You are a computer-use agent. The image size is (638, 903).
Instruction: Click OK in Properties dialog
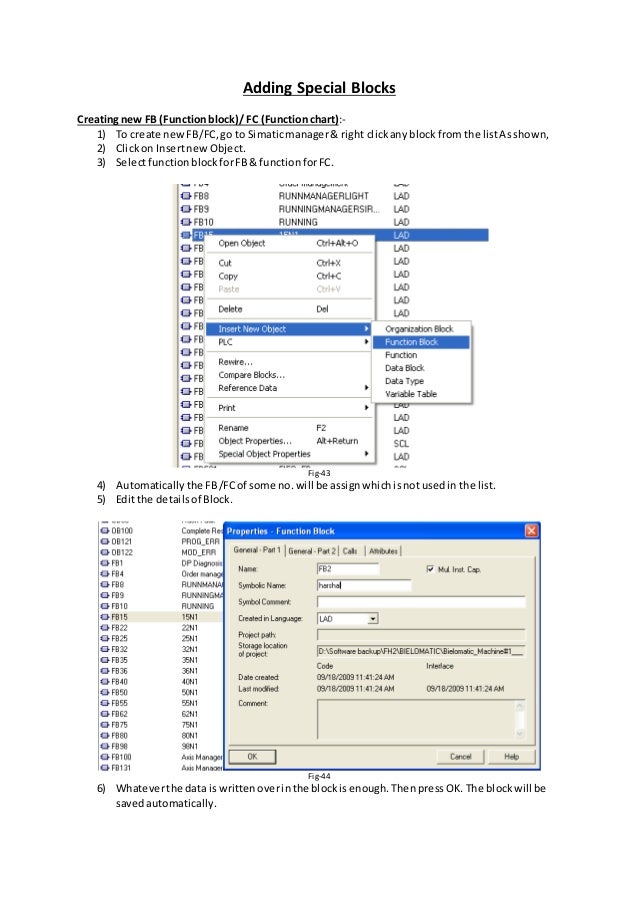click(x=252, y=757)
